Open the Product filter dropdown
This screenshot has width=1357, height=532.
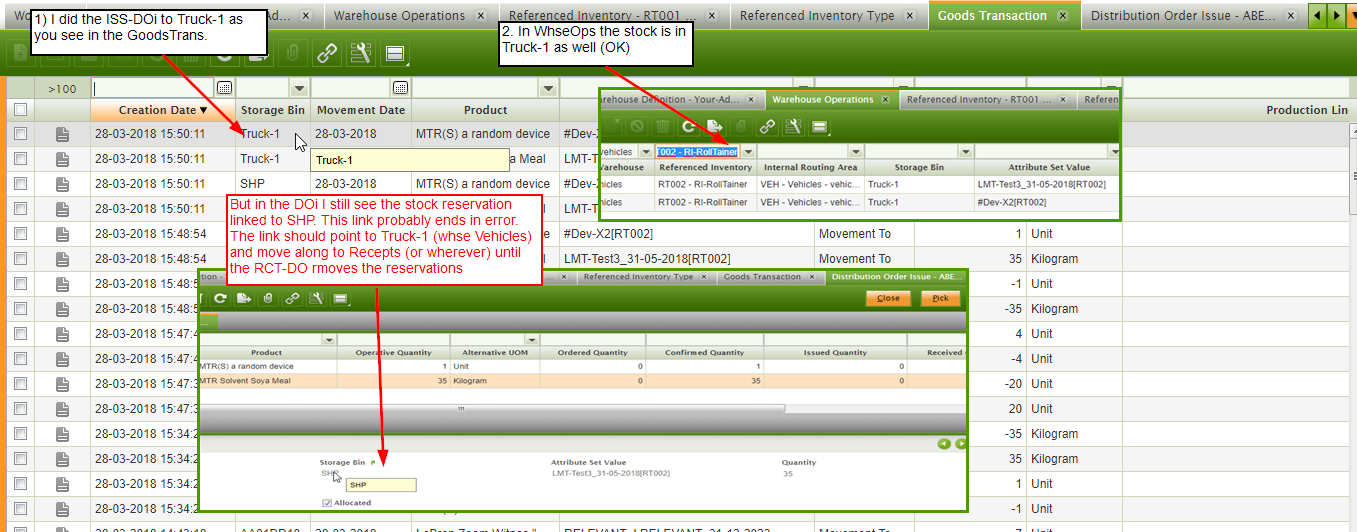point(548,88)
